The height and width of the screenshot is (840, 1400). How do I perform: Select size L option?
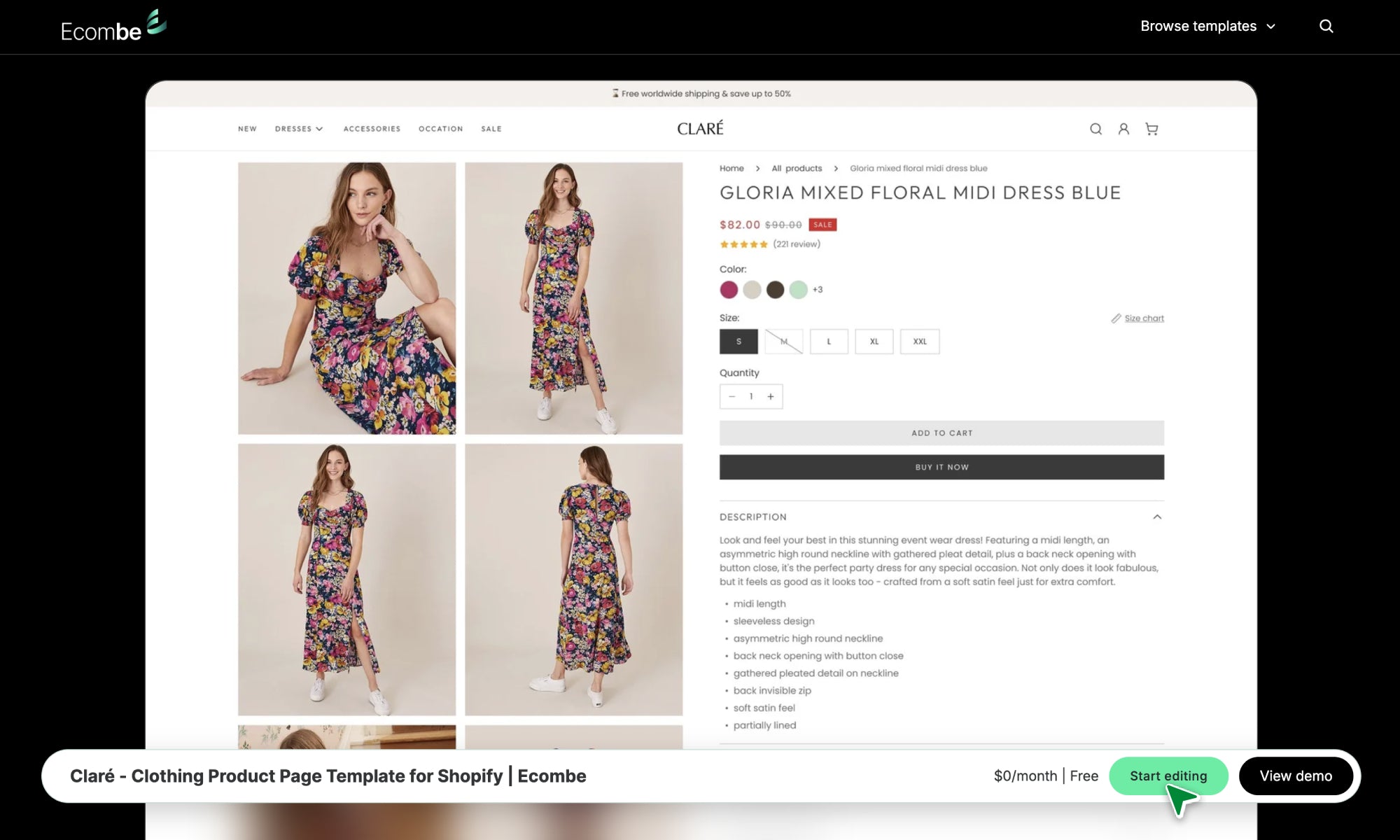(x=829, y=342)
